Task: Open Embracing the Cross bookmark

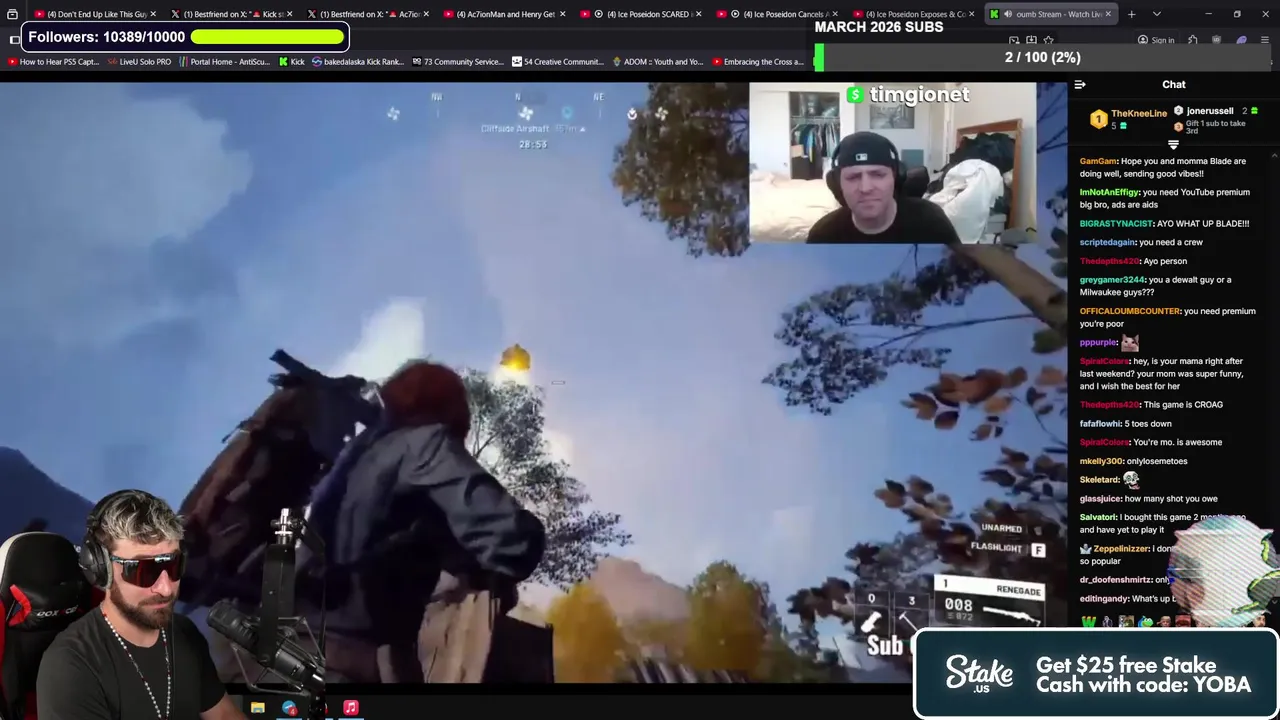Action: (x=757, y=62)
